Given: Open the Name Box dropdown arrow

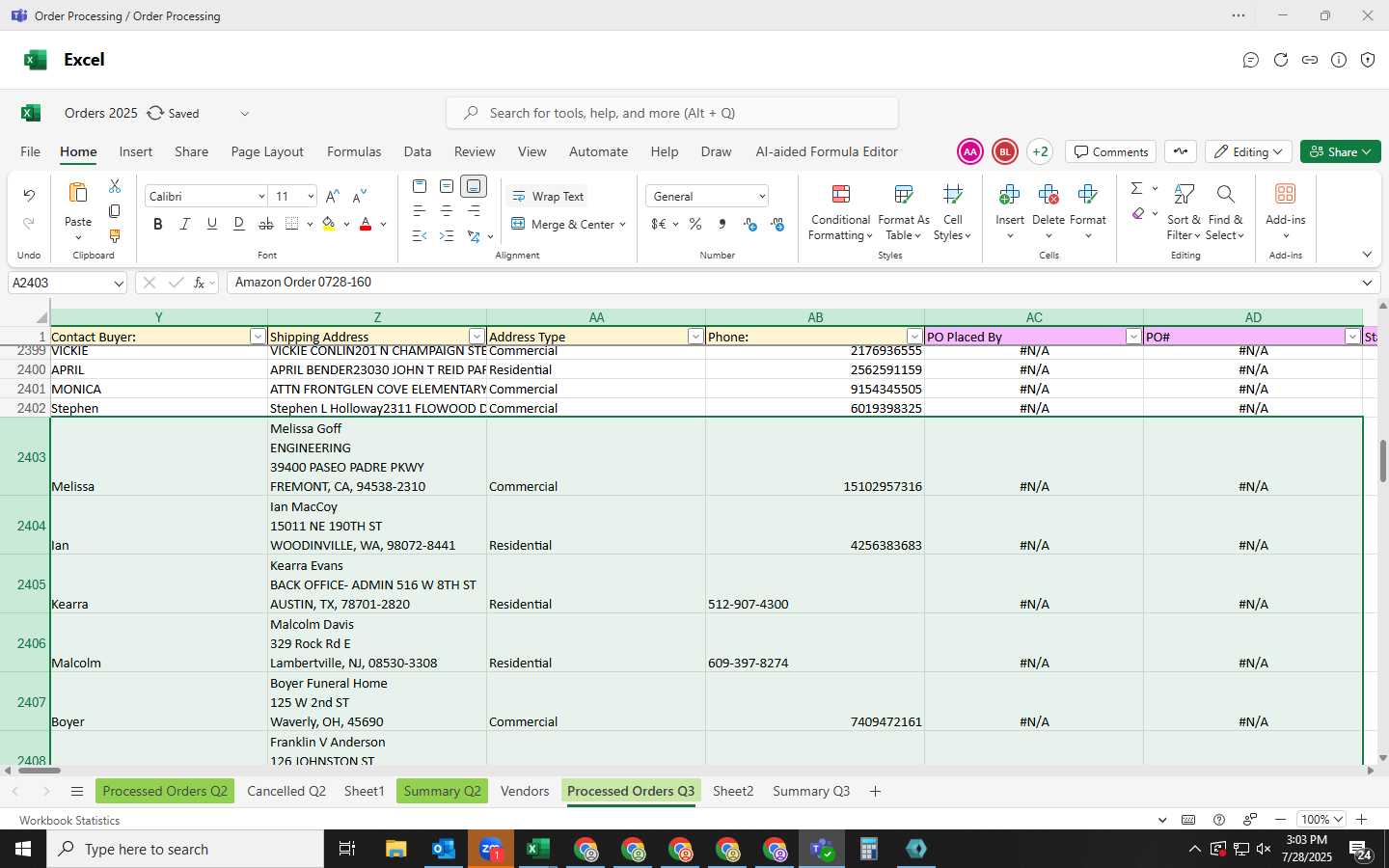Looking at the screenshot, I should 119,284.
